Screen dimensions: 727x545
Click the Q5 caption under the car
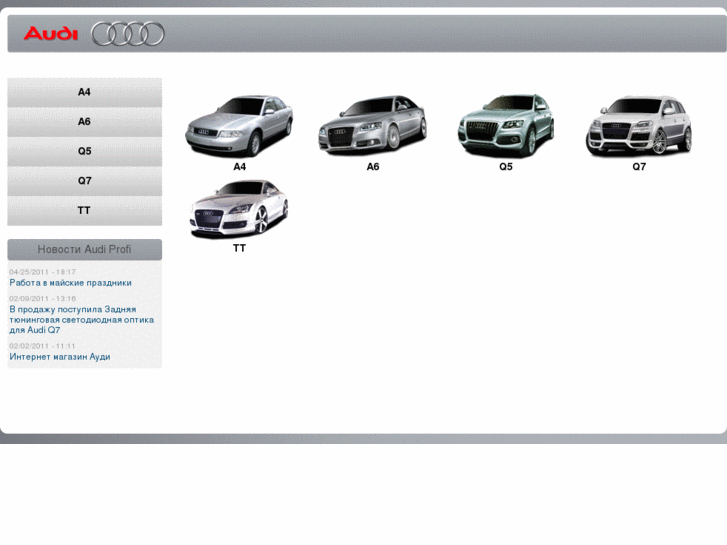506,167
